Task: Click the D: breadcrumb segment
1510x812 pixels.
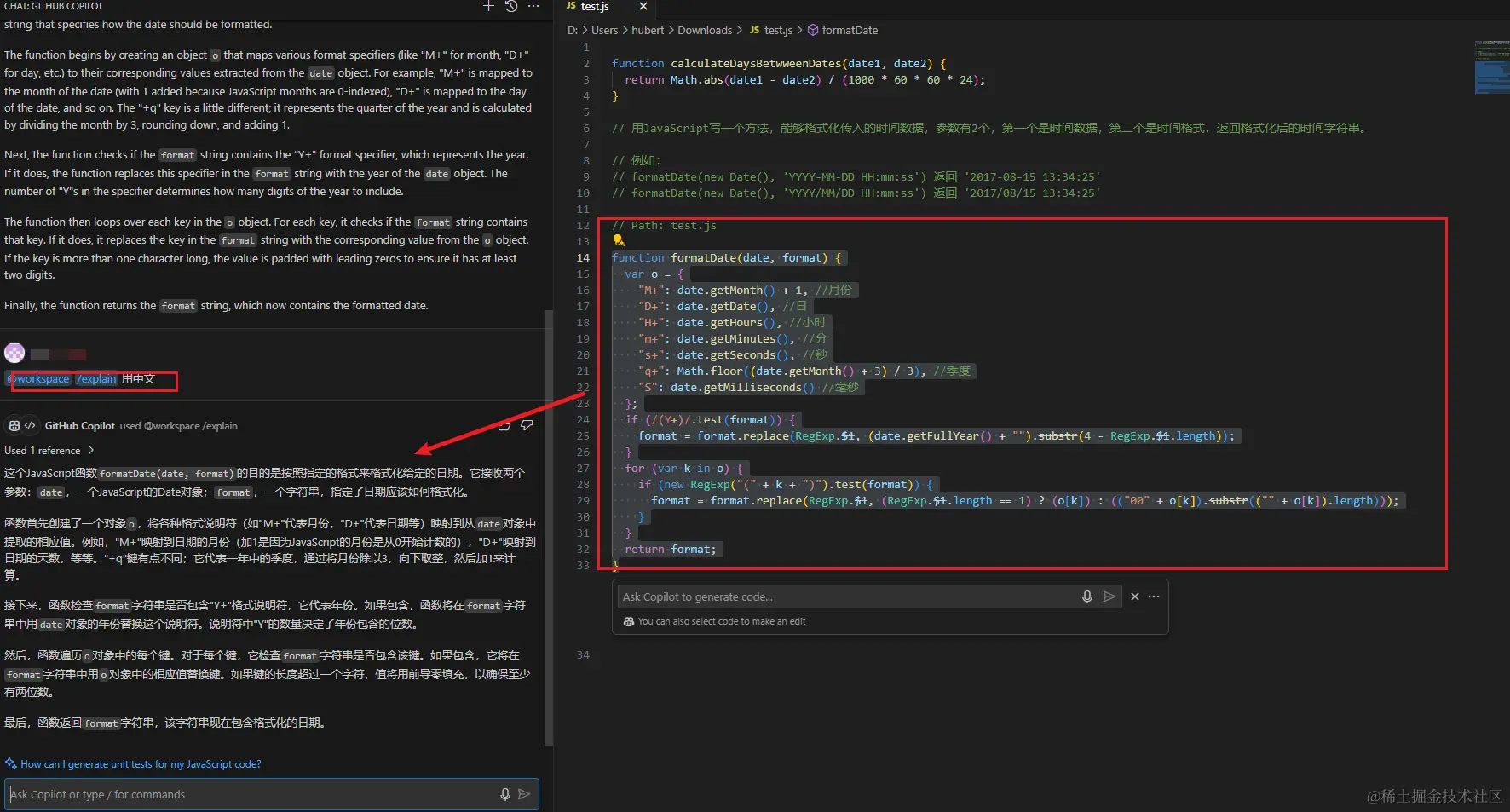Action: click(x=573, y=30)
